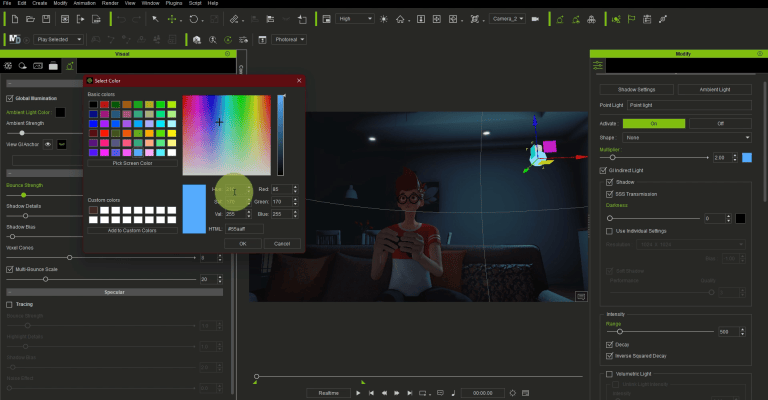
Task: Click the magnifier inspect icon in second toolbar
Action: [x=213, y=40]
